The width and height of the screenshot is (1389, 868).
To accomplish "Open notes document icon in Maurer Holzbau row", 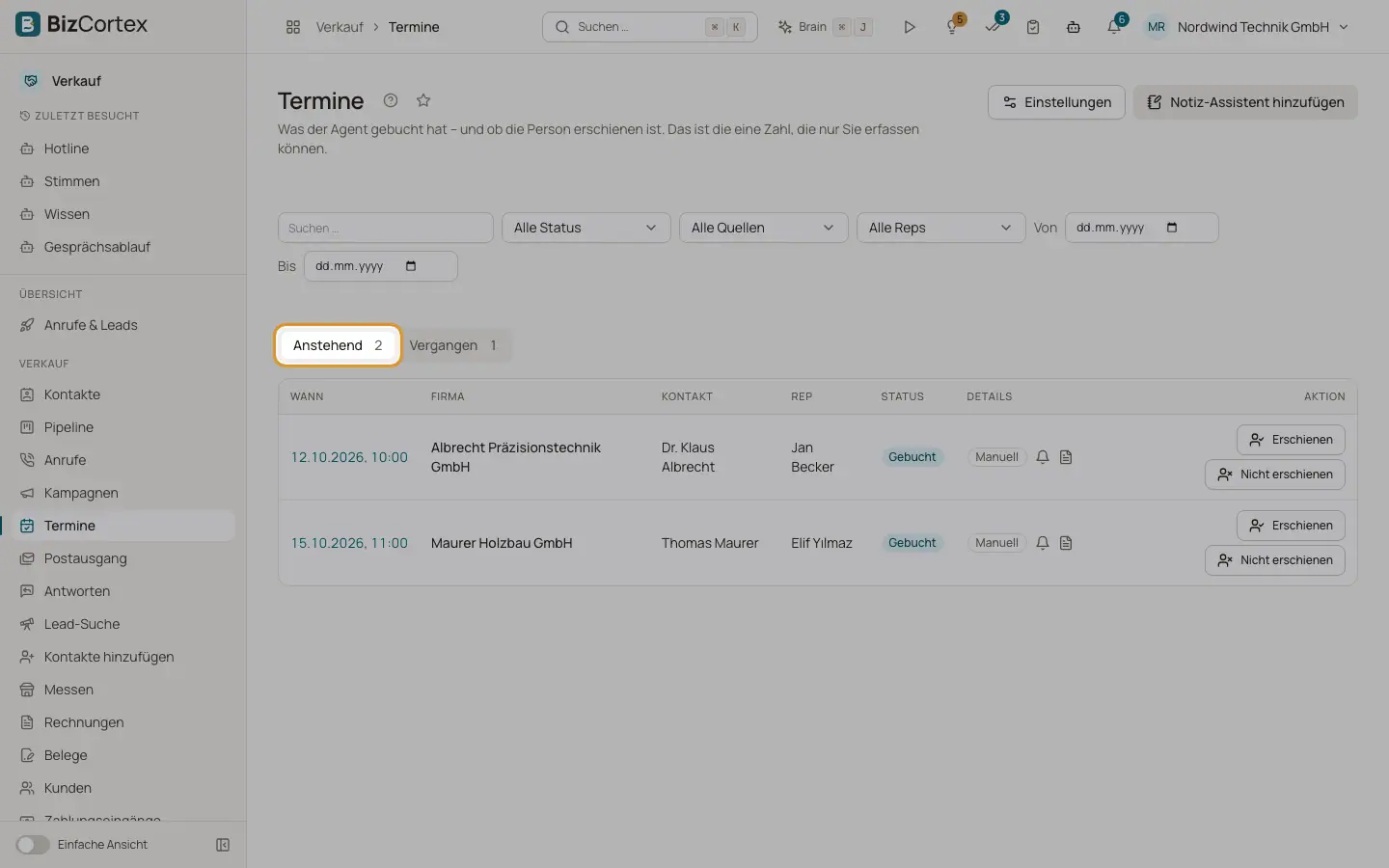I will coord(1066,543).
